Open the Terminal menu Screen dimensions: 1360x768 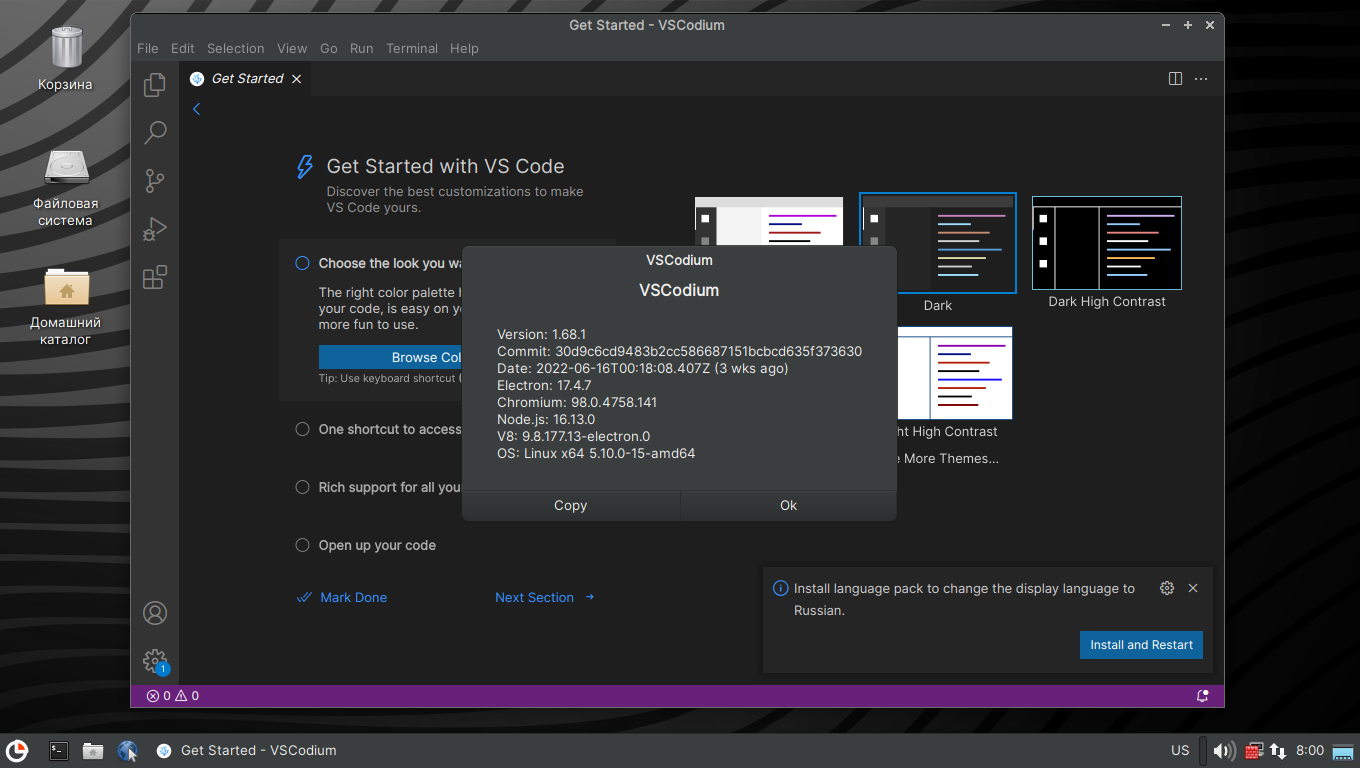click(x=411, y=48)
